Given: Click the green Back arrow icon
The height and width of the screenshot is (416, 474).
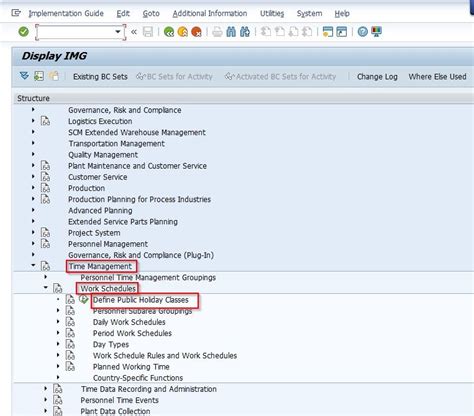Looking at the screenshot, I should click(169, 32).
